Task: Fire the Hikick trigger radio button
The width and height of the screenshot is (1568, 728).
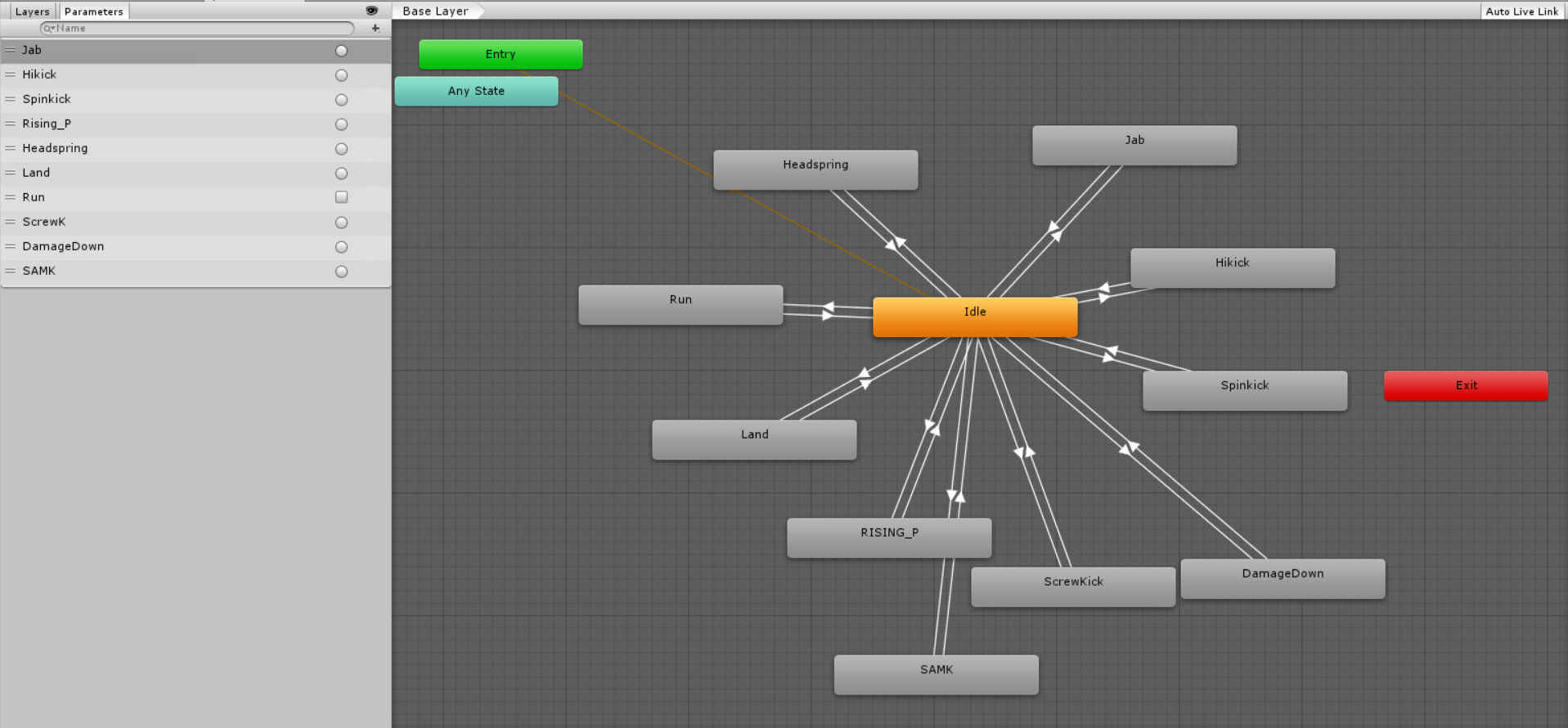Action: [x=342, y=75]
